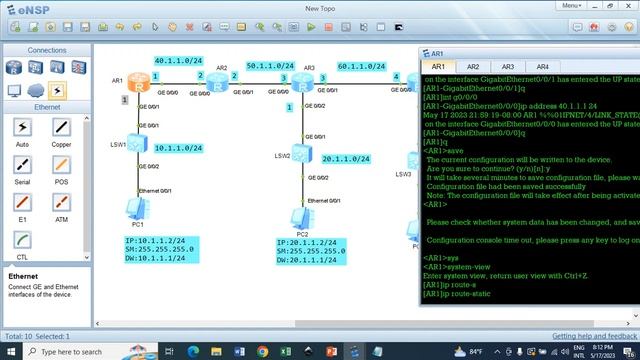Click the AR1 router in the topology

coord(139,82)
